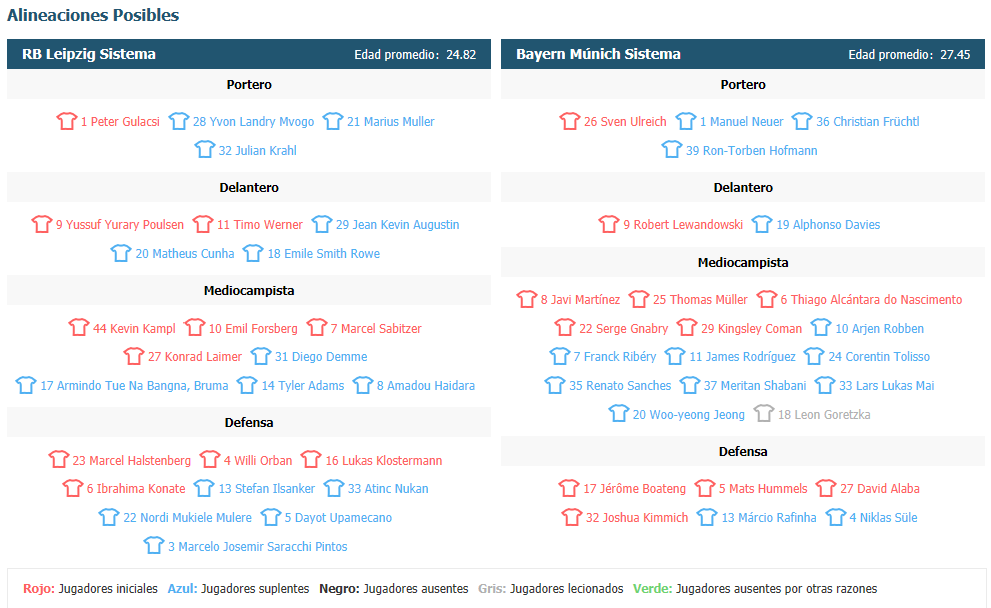Image resolution: width=991 pixels, height=608 pixels.
Task: Click the shirt icon next to Thomas Müller
Action: 639,299
